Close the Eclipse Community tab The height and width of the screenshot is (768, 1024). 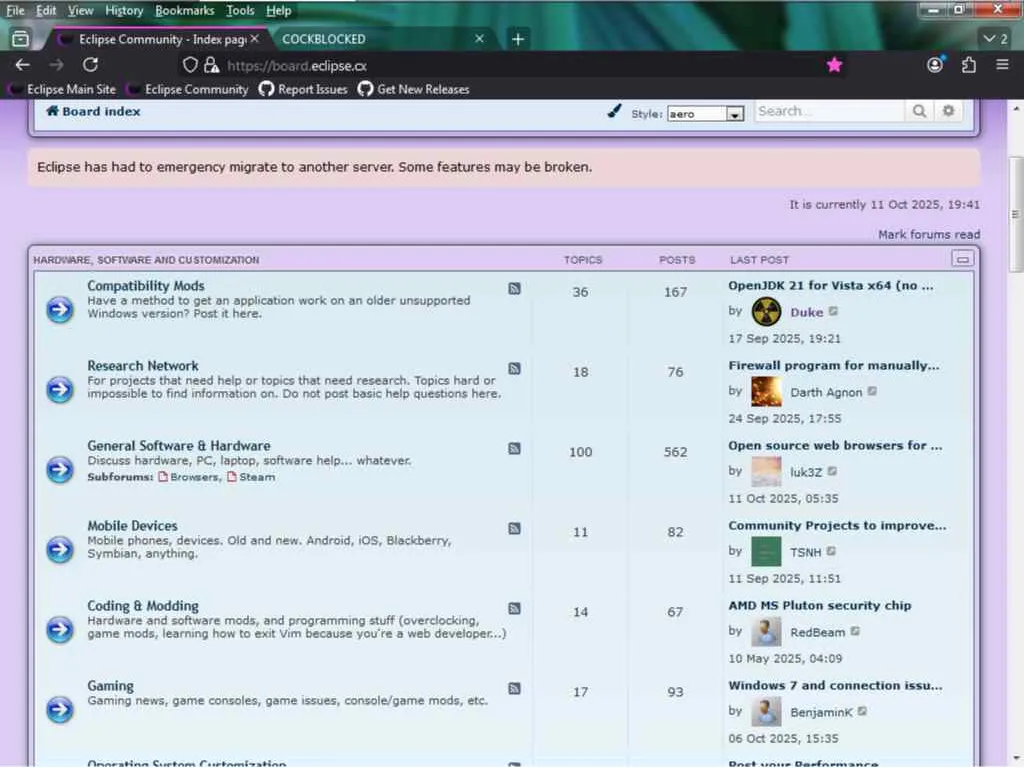[x=255, y=39]
